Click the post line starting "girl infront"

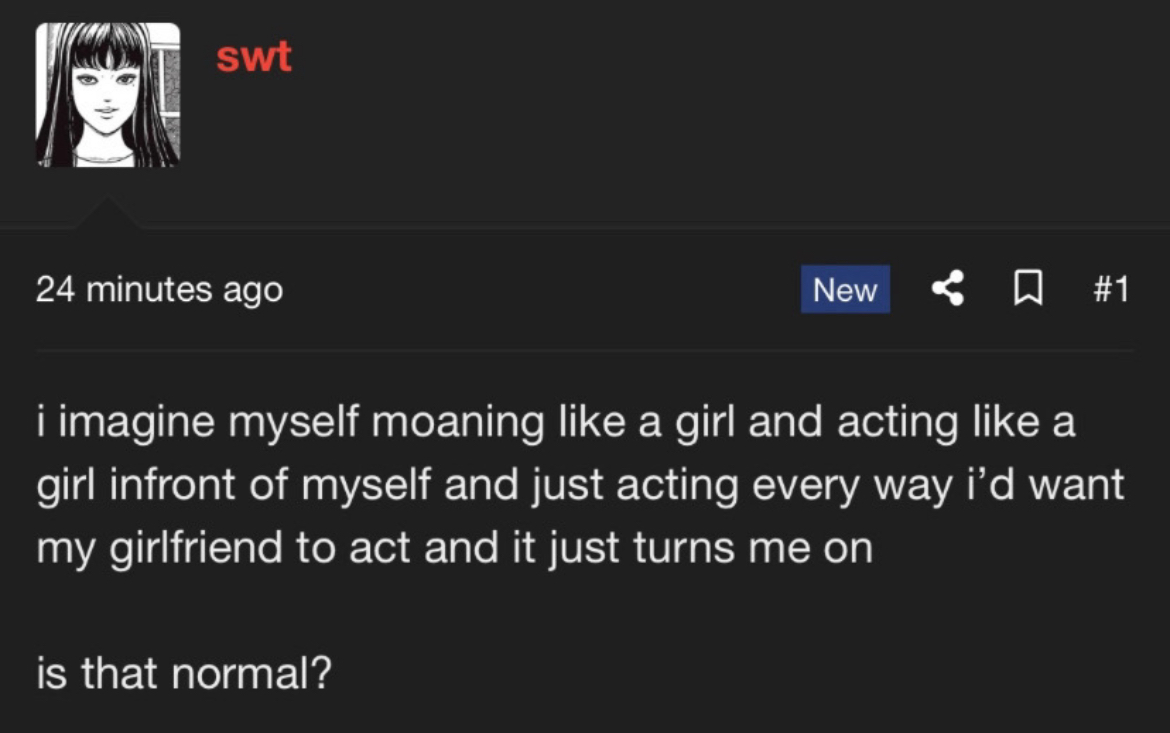pyautogui.click(x=580, y=485)
